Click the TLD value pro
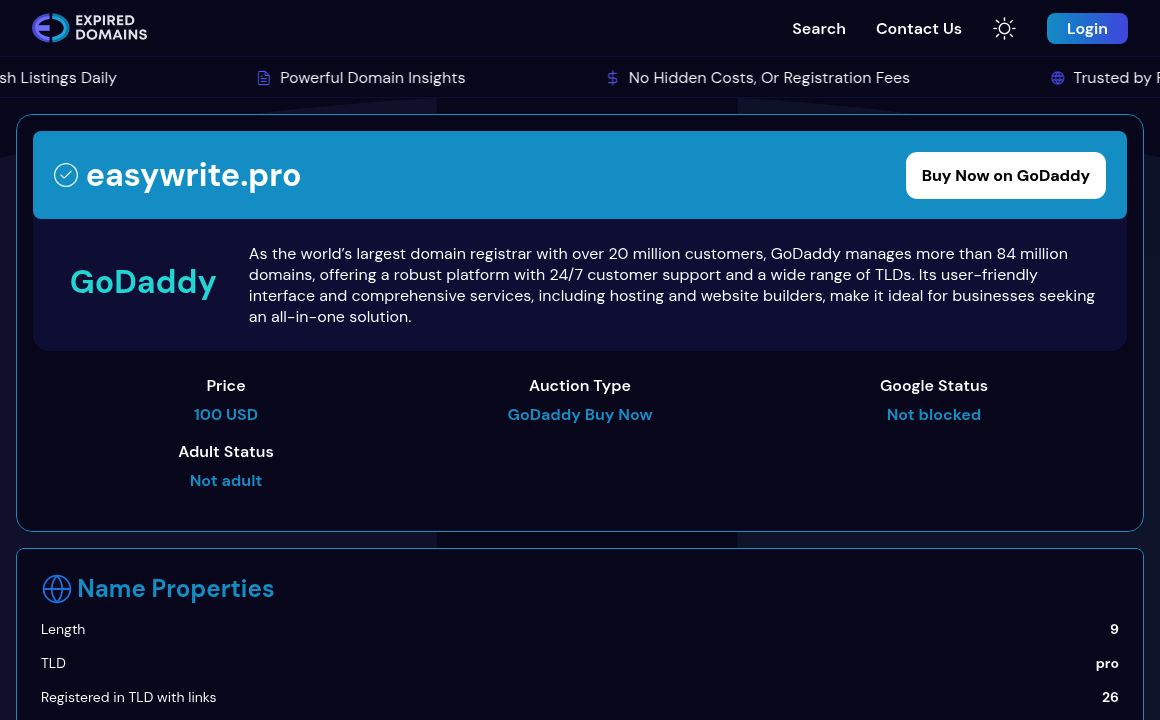Screen dimensions: 1160x720 (x=1107, y=663)
